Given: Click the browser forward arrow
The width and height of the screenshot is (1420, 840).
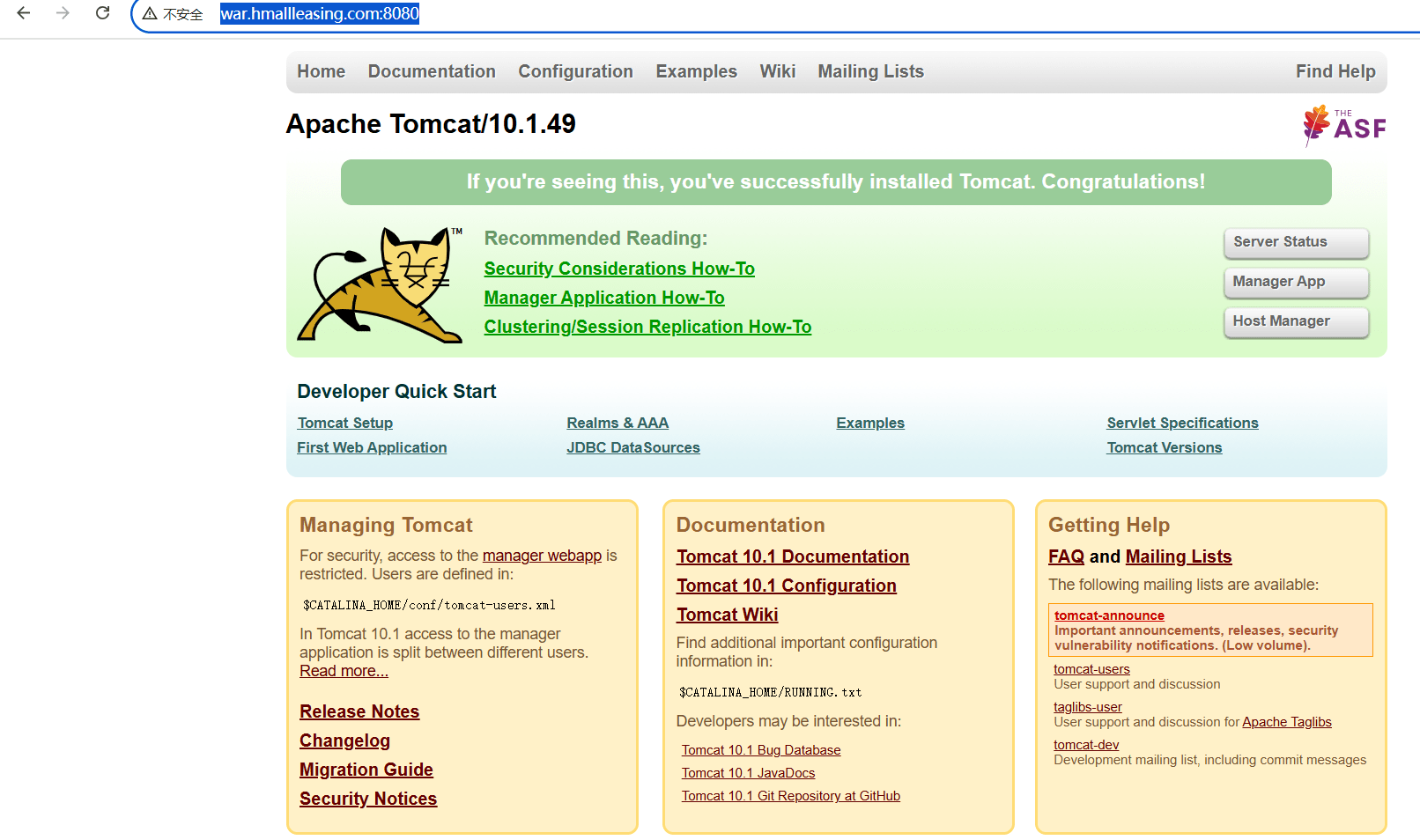Looking at the screenshot, I should click(x=63, y=13).
